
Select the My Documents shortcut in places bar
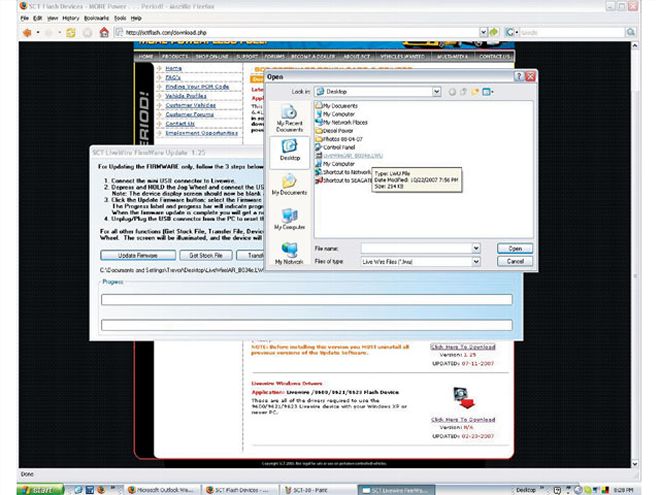pos(289,185)
